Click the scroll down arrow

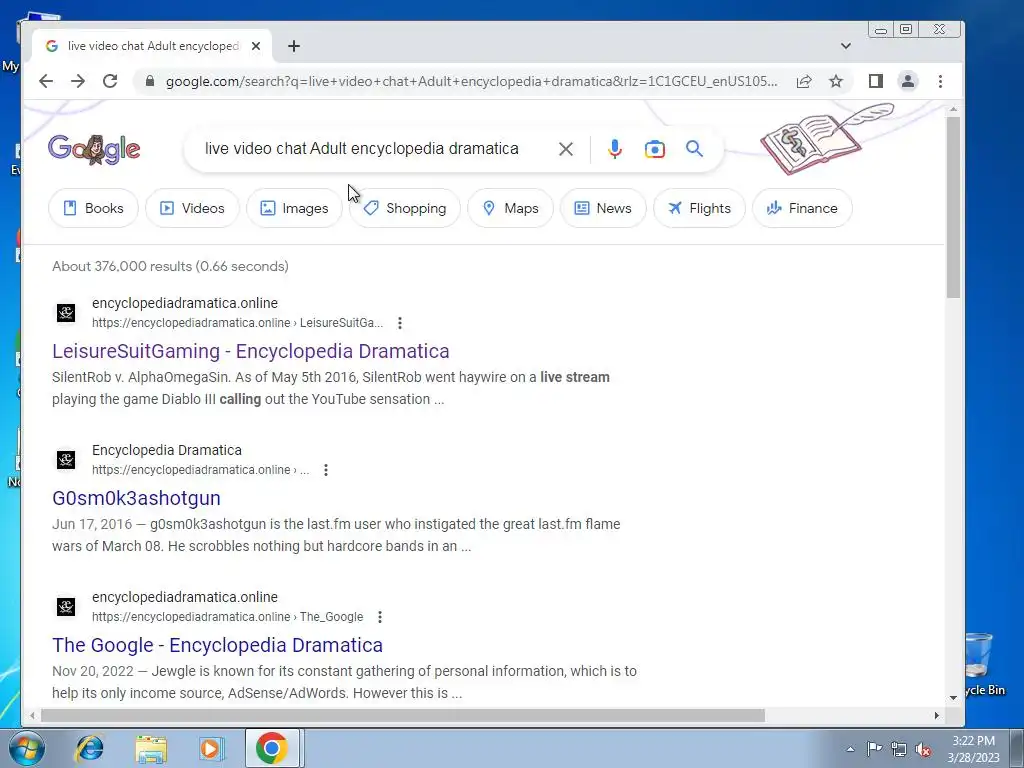point(953,697)
